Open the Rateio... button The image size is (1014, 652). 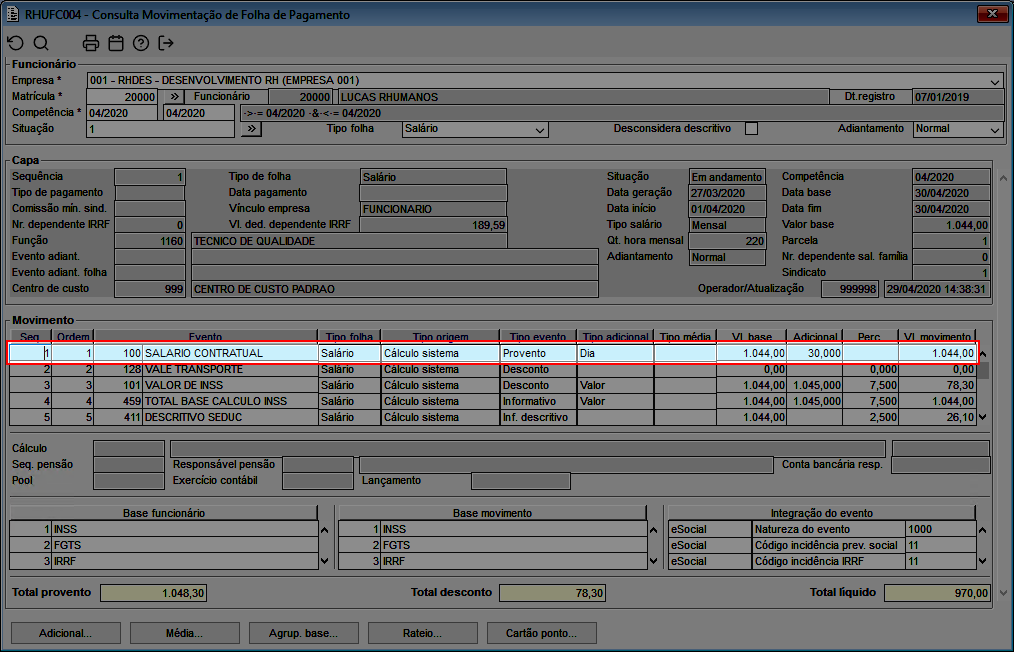click(x=423, y=633)
